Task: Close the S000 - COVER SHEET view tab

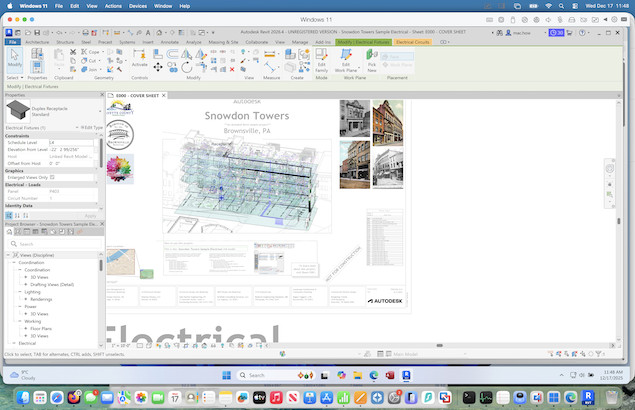Action: [162, 95]
